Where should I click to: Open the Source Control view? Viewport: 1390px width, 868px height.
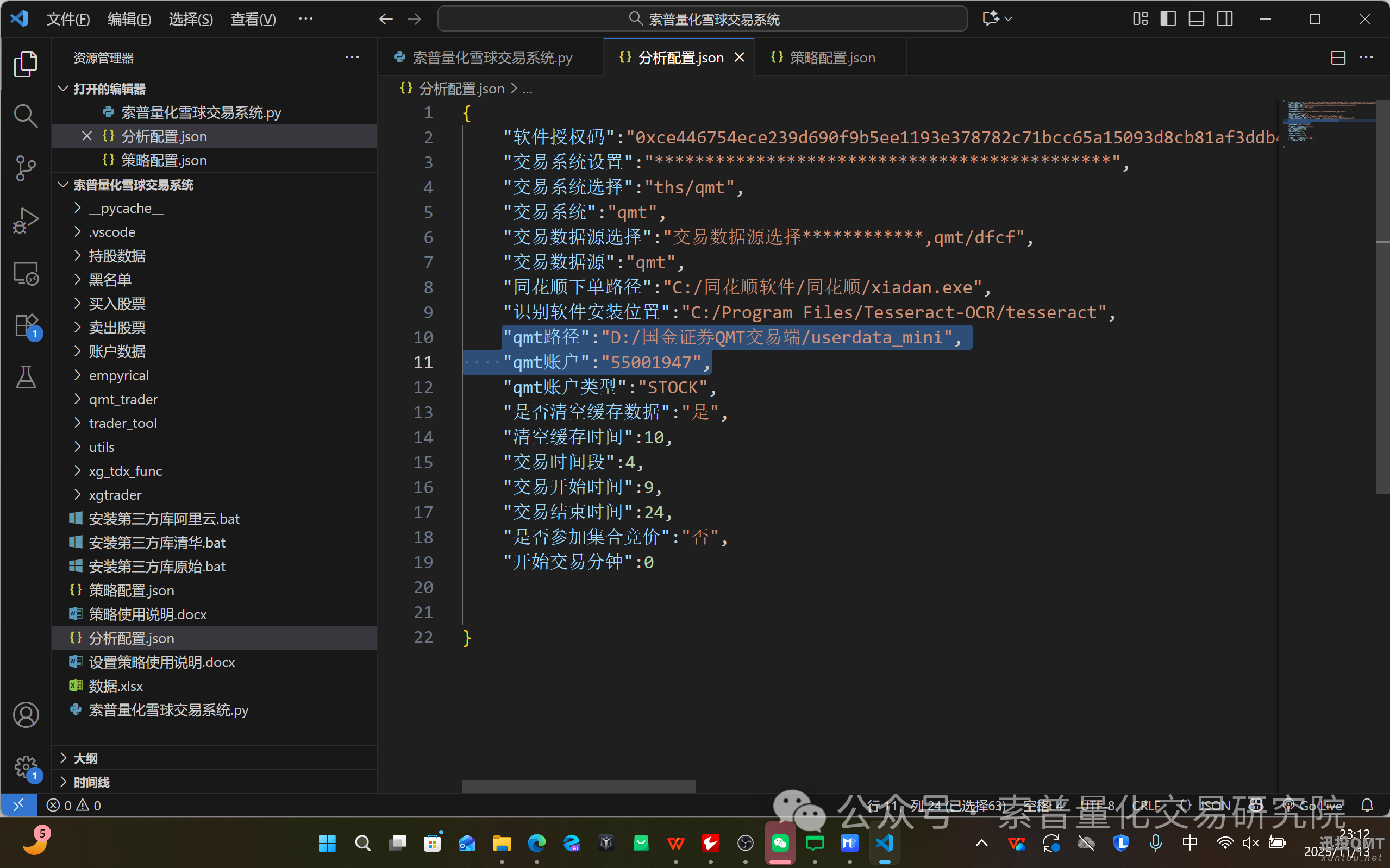coord(25,168)
